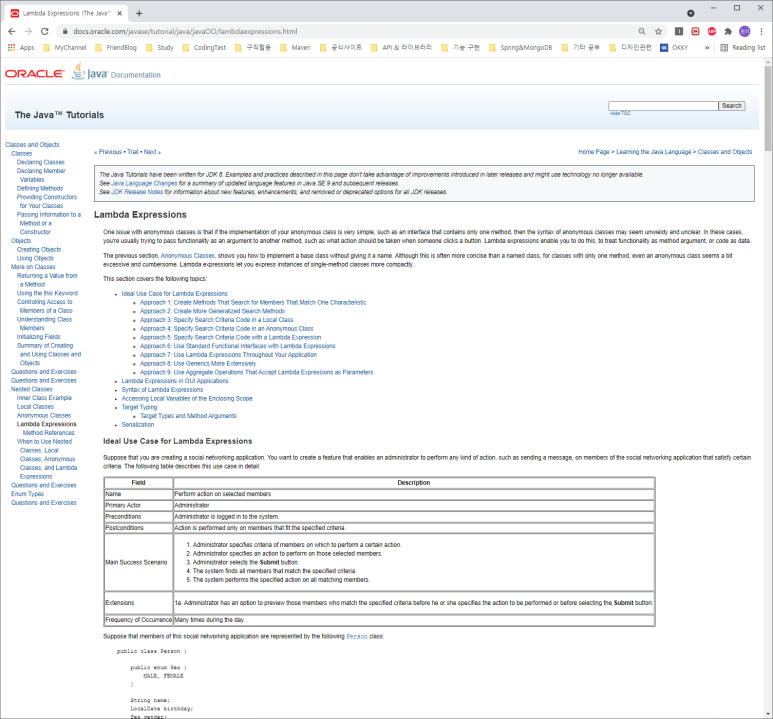Open Defining Methods in sidebar

pyautogui.click(x=40, y=188)
